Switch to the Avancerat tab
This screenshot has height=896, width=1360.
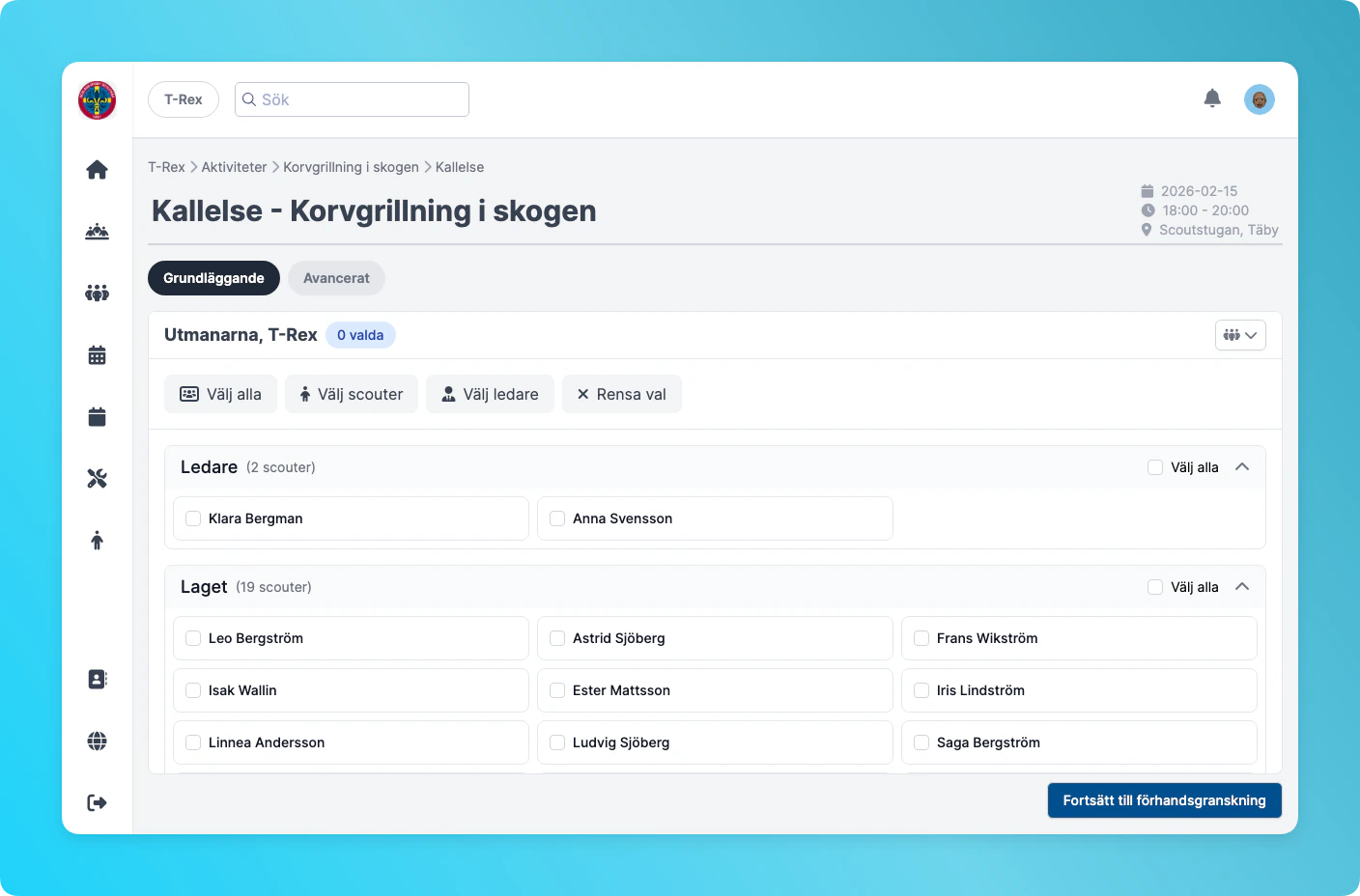(x=336, y=278)
